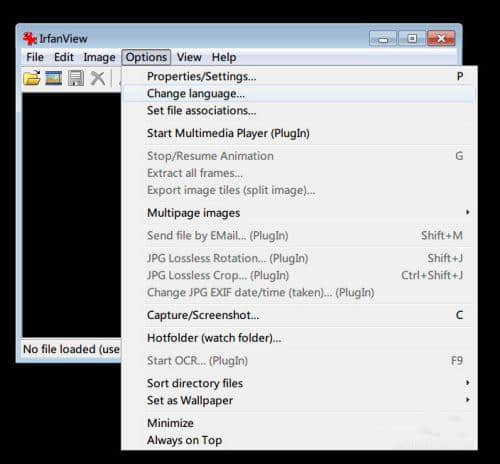Maximize the IrfanView window
The height and width of the screenshot is (464, 500).
point(412,39)
